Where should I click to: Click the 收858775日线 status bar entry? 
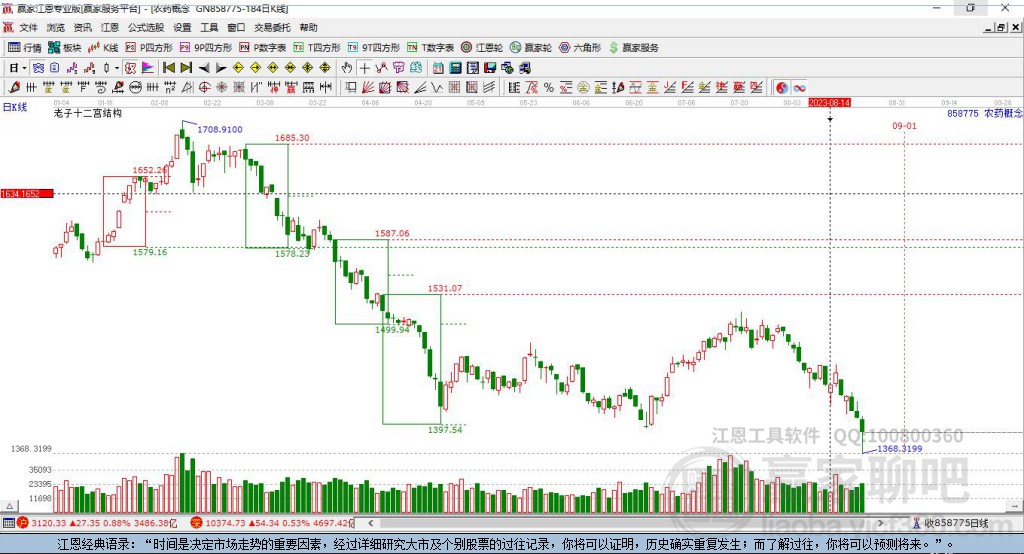[x=950, y=523]
